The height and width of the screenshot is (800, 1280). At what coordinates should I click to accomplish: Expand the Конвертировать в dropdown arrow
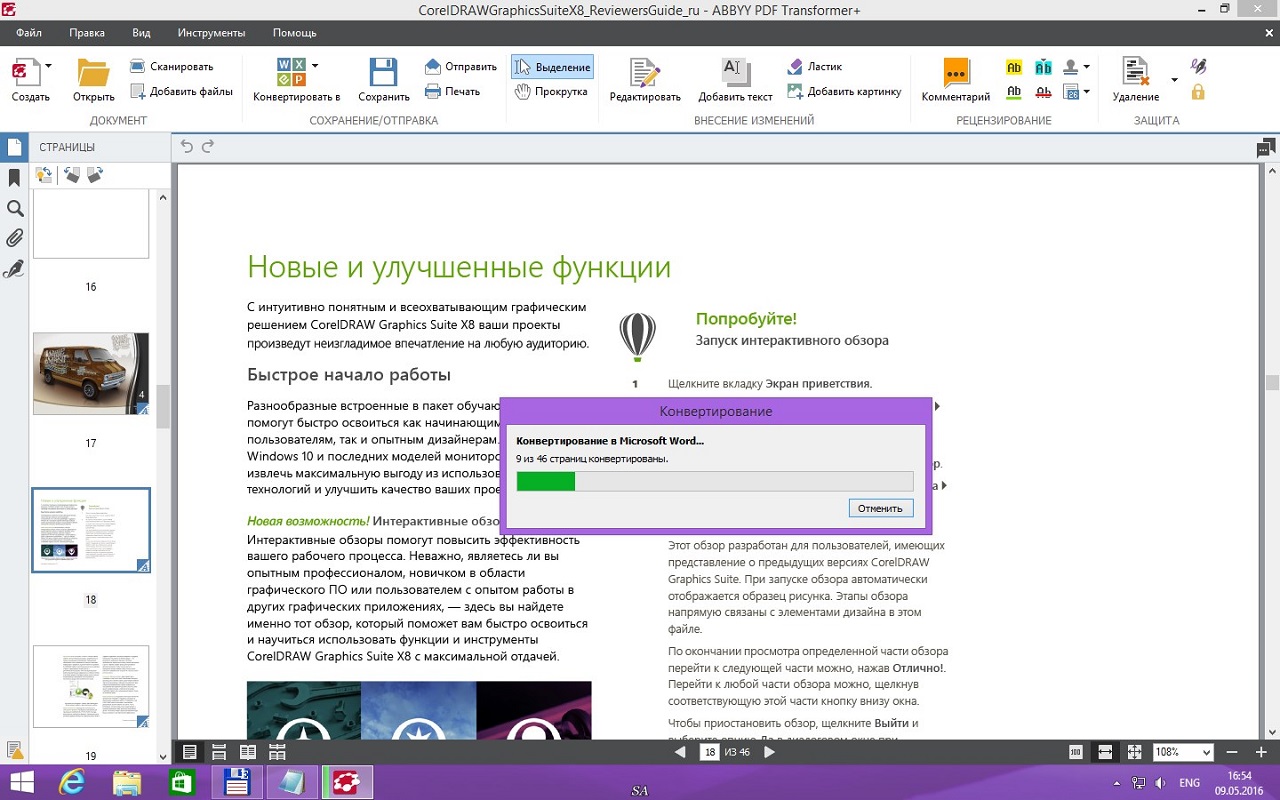(x=315, y=66)
